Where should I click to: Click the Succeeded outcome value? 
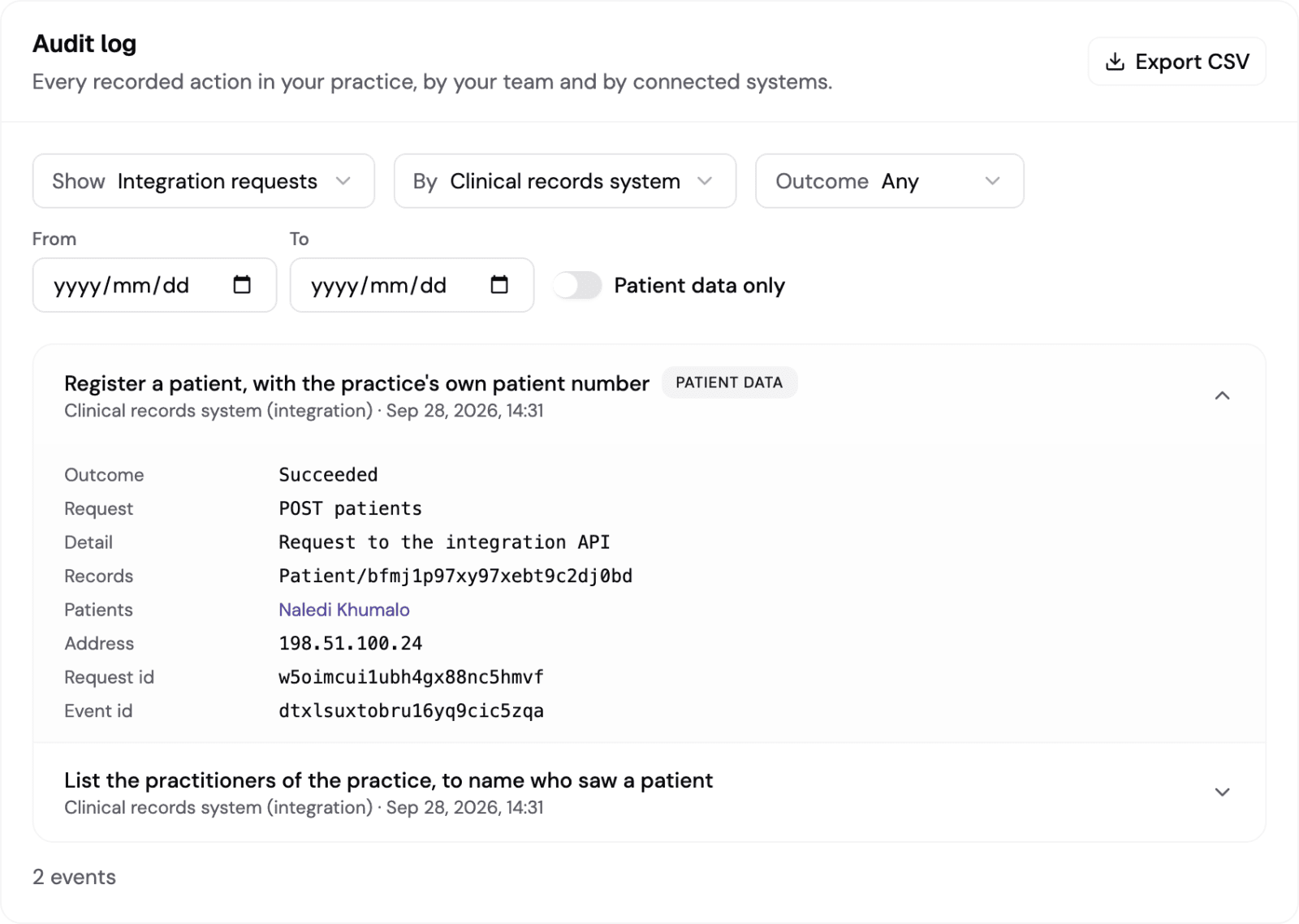(x=328, y=475)
